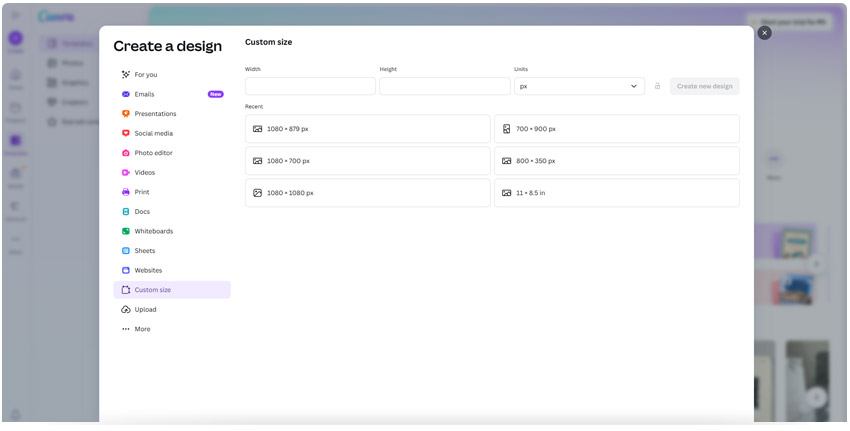Open Photo editor via its icon
This screenshot has height=431, width=850.
126,153
